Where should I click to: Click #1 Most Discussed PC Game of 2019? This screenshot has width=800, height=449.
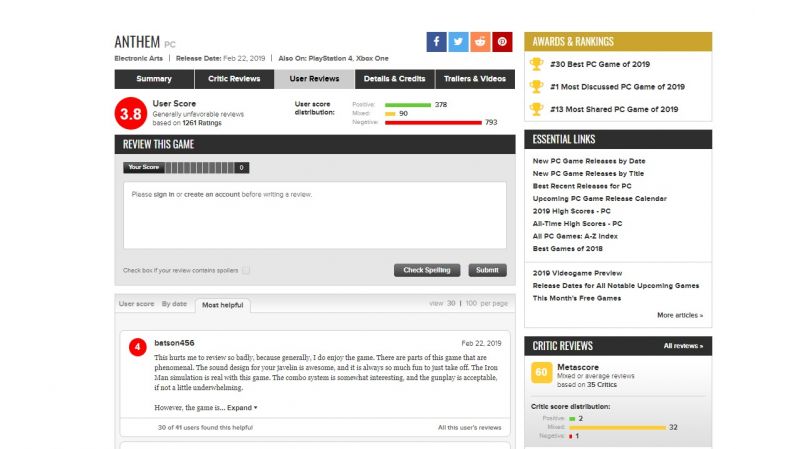(617, 87)
